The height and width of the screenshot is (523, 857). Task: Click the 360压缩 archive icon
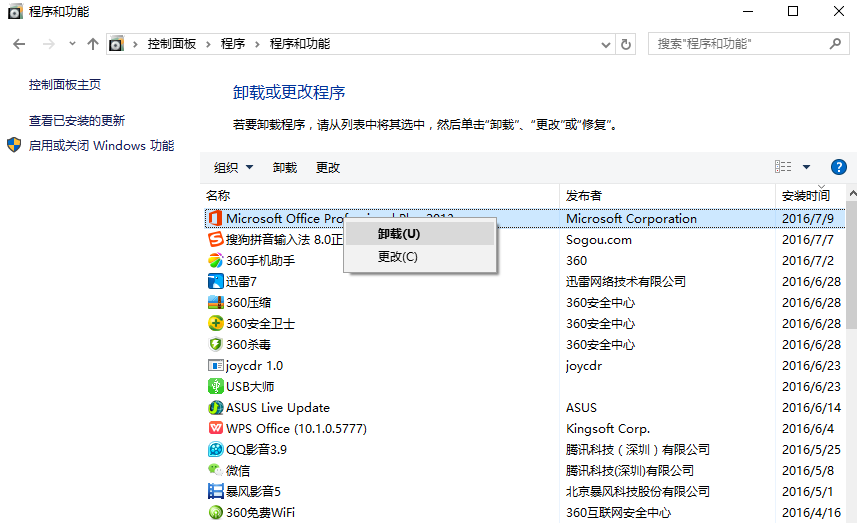(x=215, y=302)
